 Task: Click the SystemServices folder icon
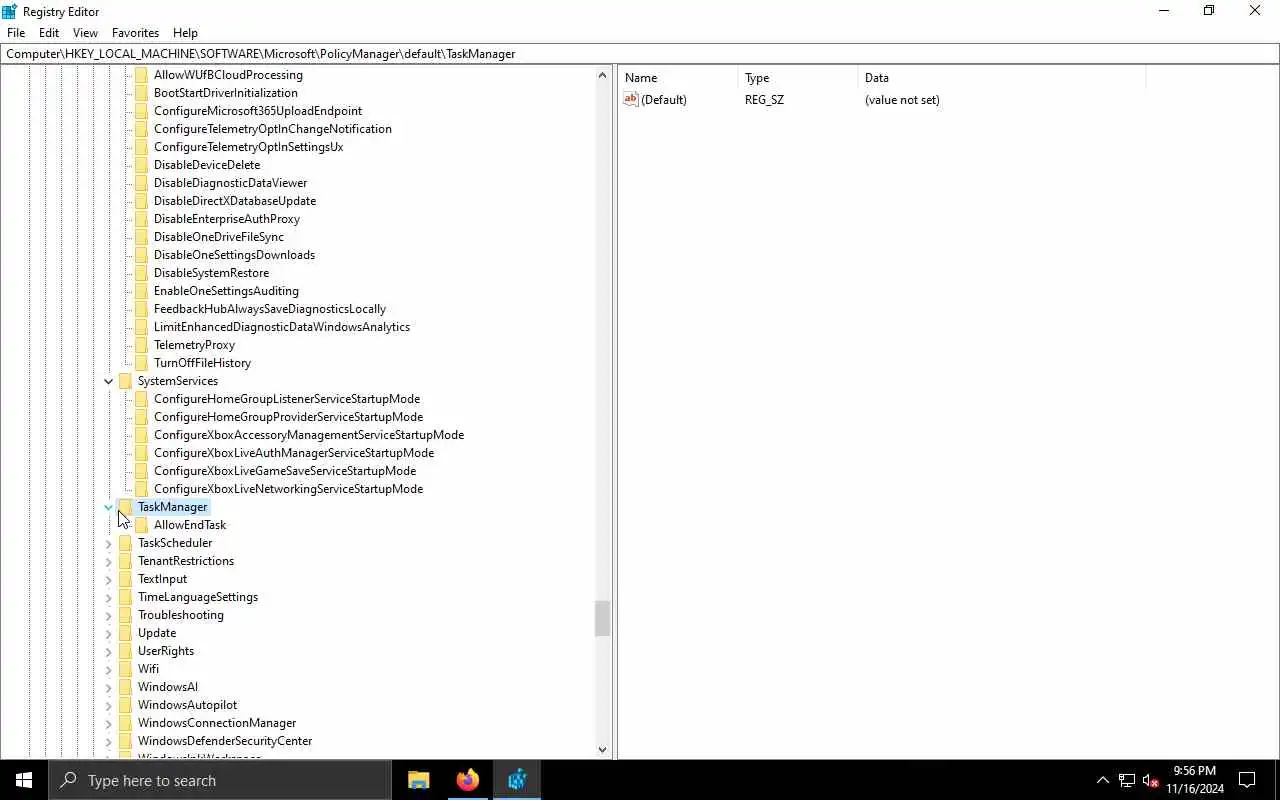tap(125, 381)
